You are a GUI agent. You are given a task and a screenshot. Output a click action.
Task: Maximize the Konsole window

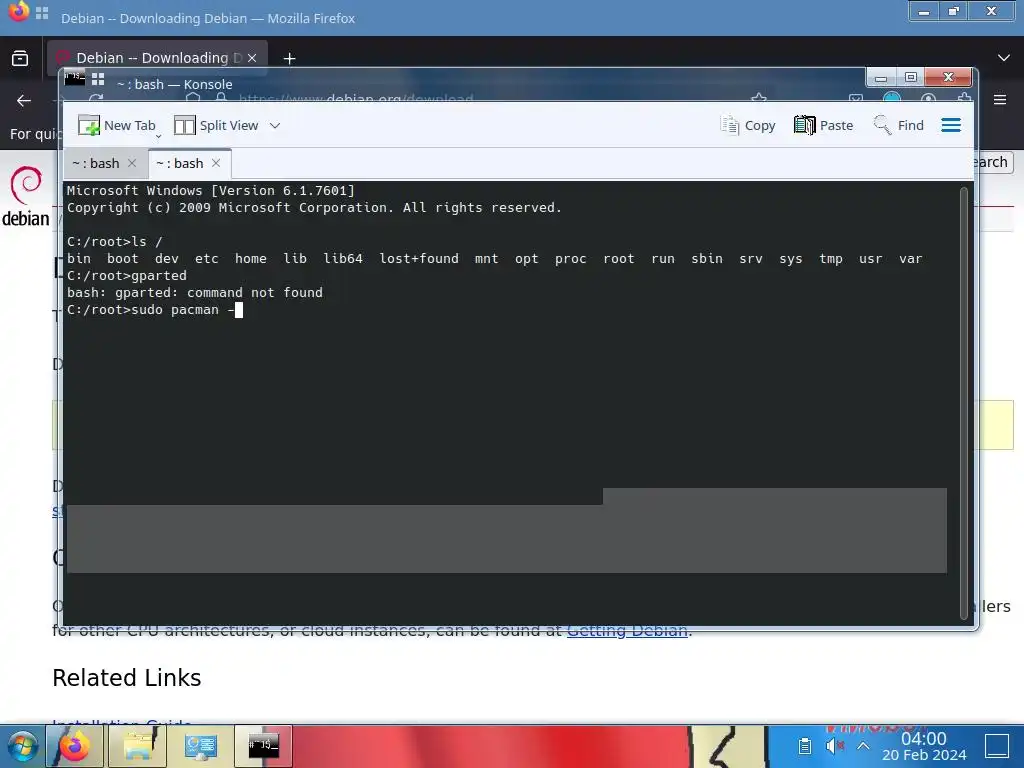pyautogui.click(x=910, y=78)
